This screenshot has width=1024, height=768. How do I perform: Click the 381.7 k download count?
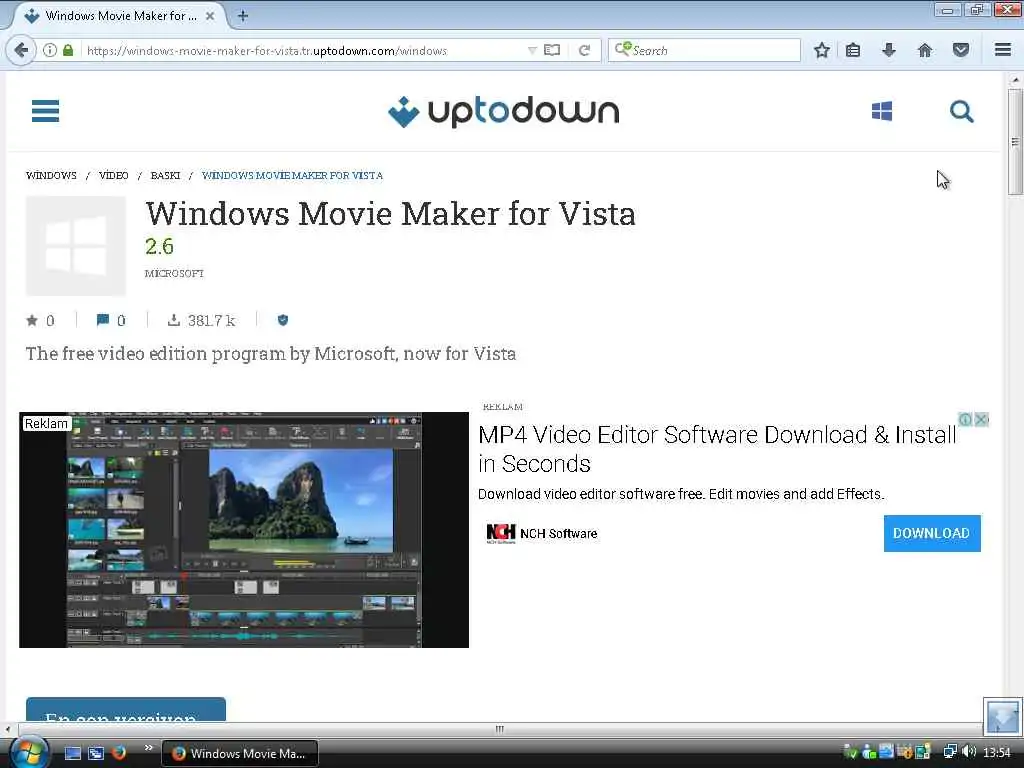(x=211, y=321)
